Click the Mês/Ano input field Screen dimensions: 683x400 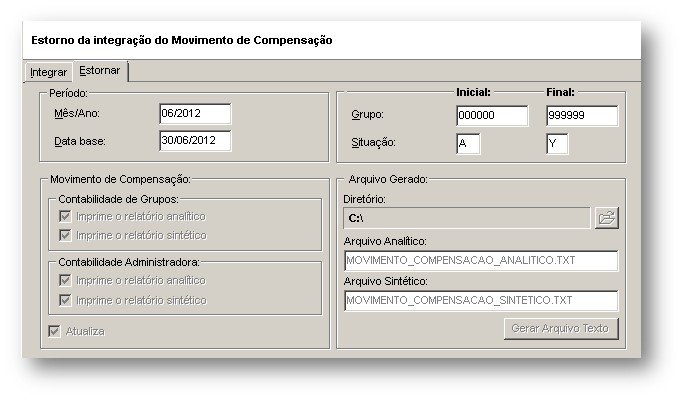coord(194,114)
